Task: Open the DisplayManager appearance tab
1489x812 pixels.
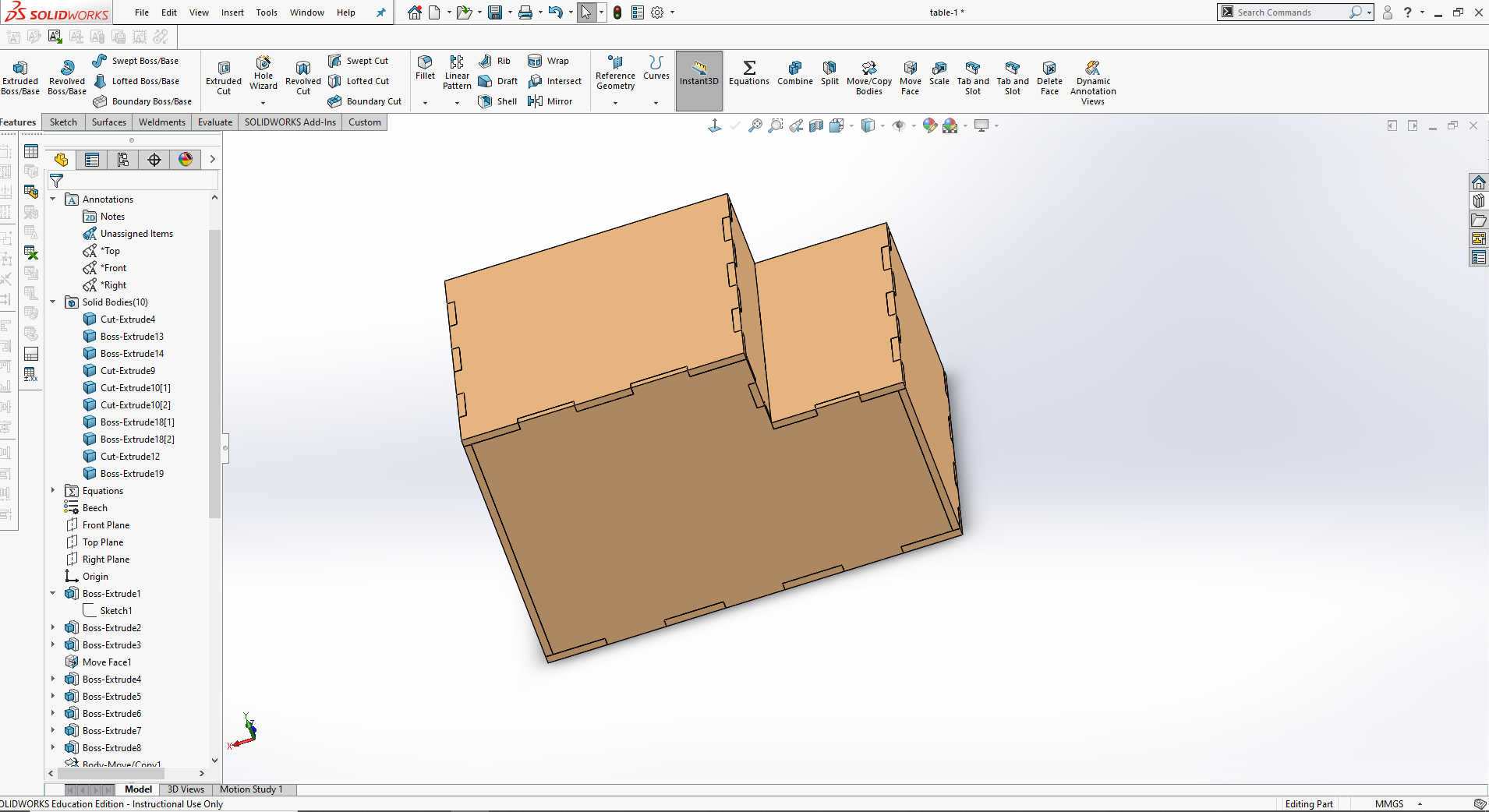Action: pyautogui.click(x=186, y=160)
